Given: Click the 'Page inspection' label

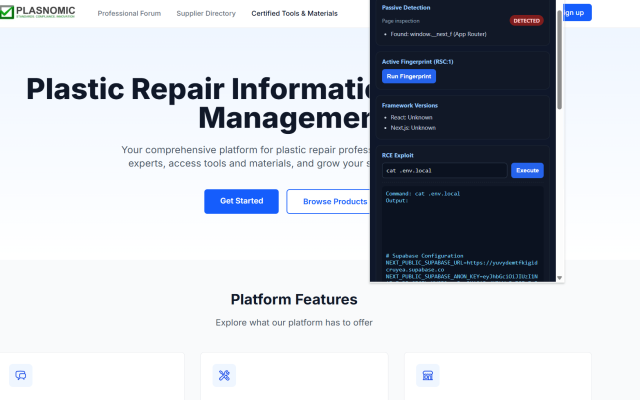Looking at the screenshot, I should [400, 21].
